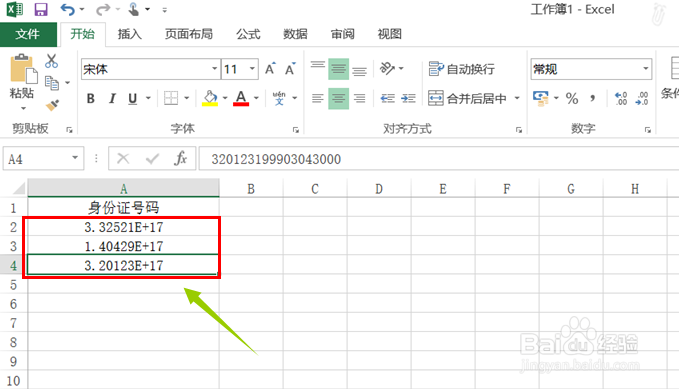679x389 pixels.
Task: Apply cell borders icon
Action: point(171,98)
